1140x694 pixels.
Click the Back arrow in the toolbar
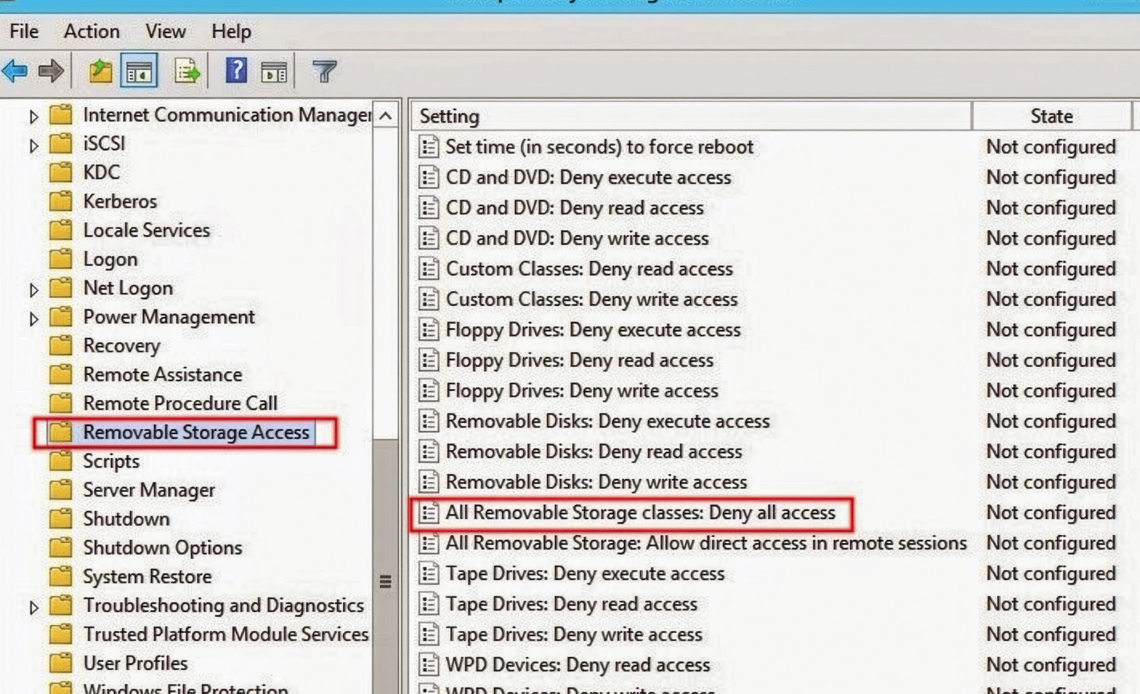tap(15, 71)
